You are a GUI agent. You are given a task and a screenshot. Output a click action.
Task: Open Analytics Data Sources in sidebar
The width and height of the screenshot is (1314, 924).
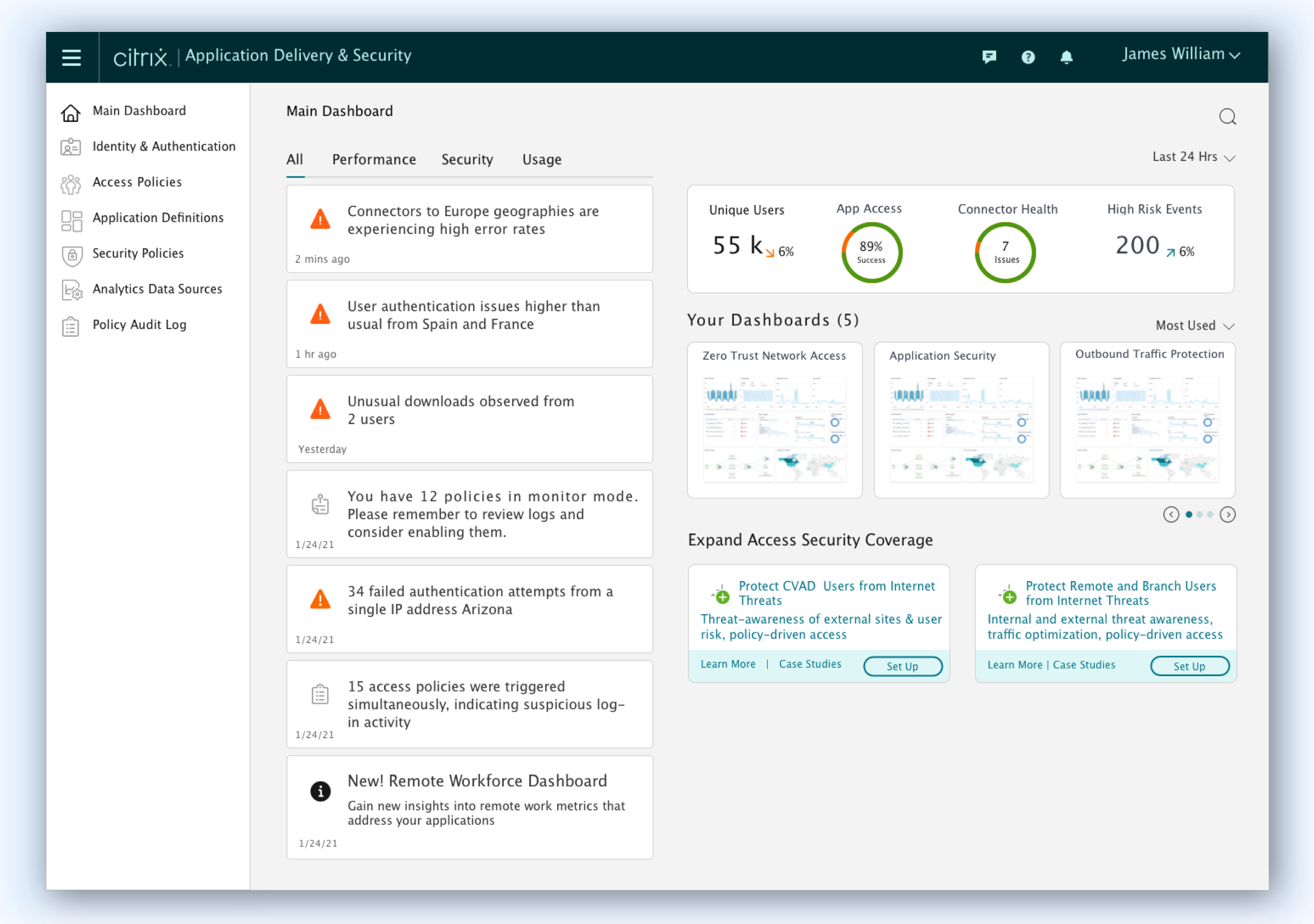tap(157, 289)
